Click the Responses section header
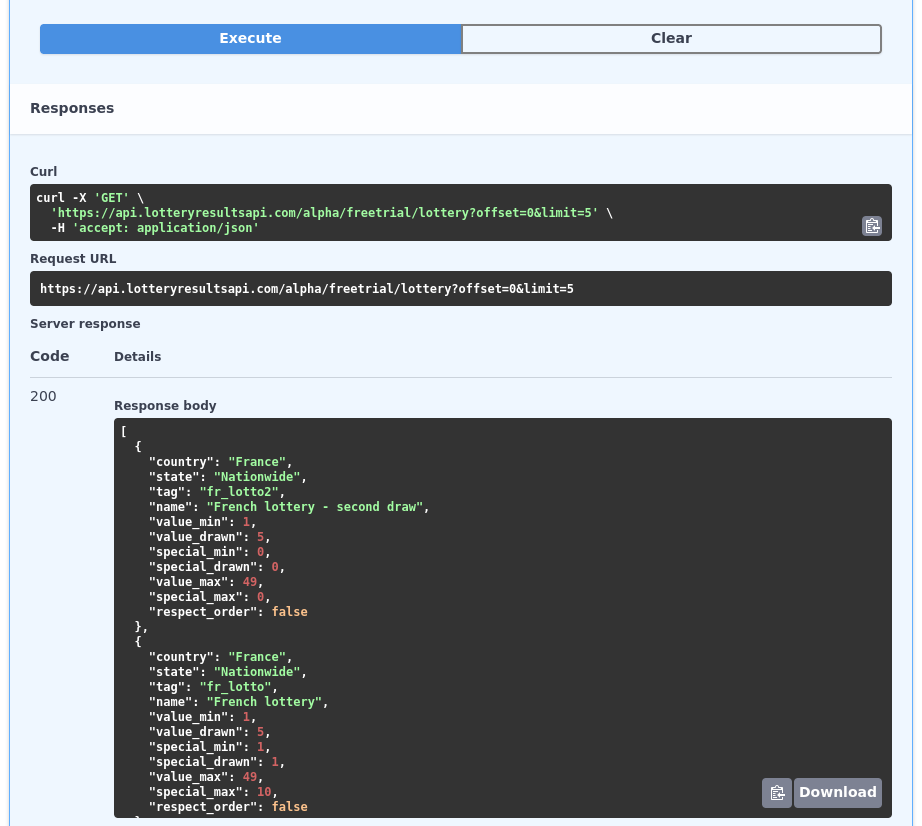The width and height of the screenshot is (922, 826). click(x=72, y=108)
